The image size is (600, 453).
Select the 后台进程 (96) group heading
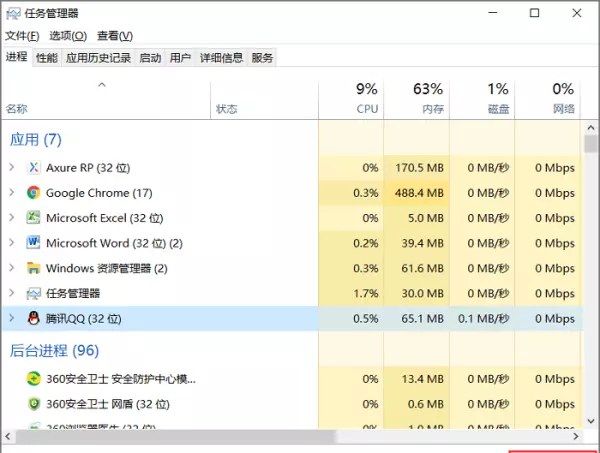coord(54,350)
